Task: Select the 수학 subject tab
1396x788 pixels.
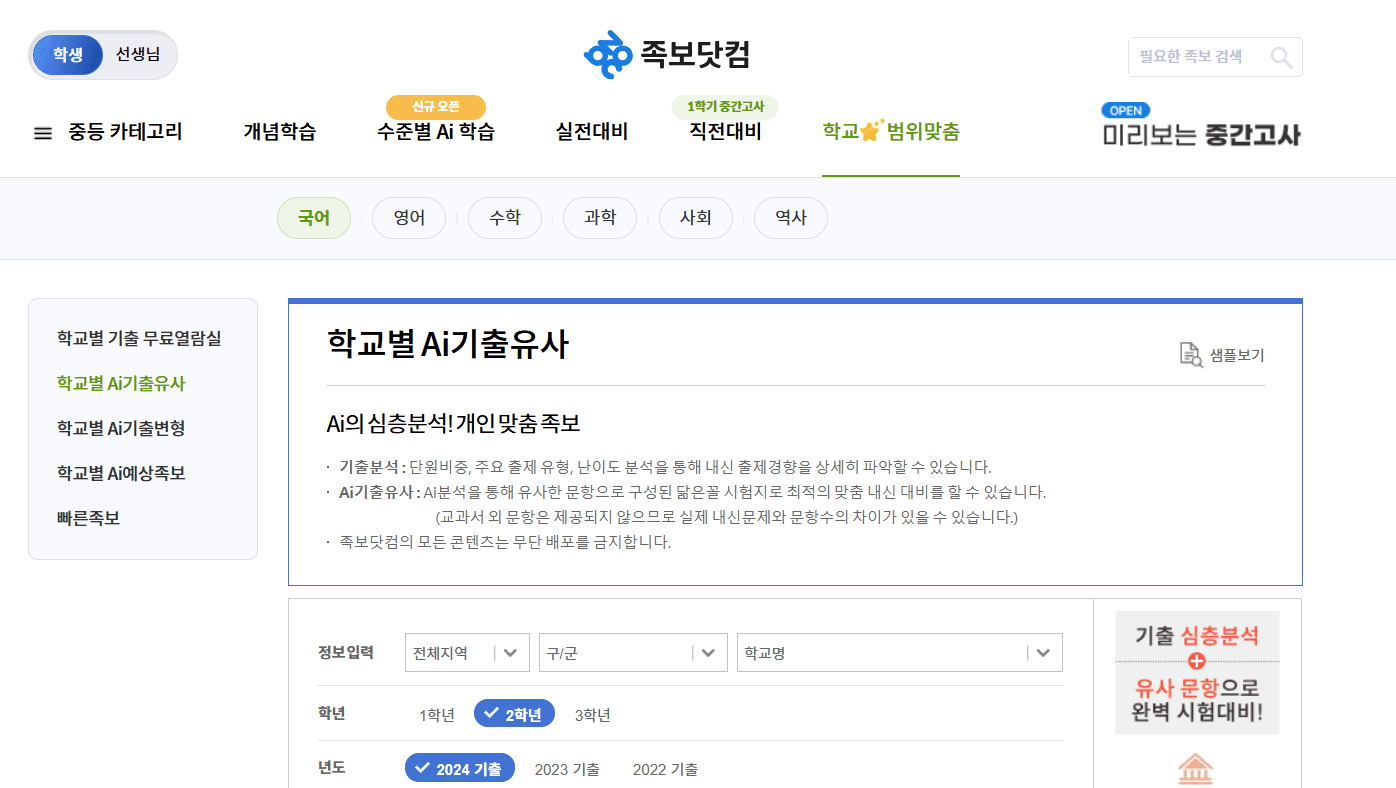Action: click(505, 218)
